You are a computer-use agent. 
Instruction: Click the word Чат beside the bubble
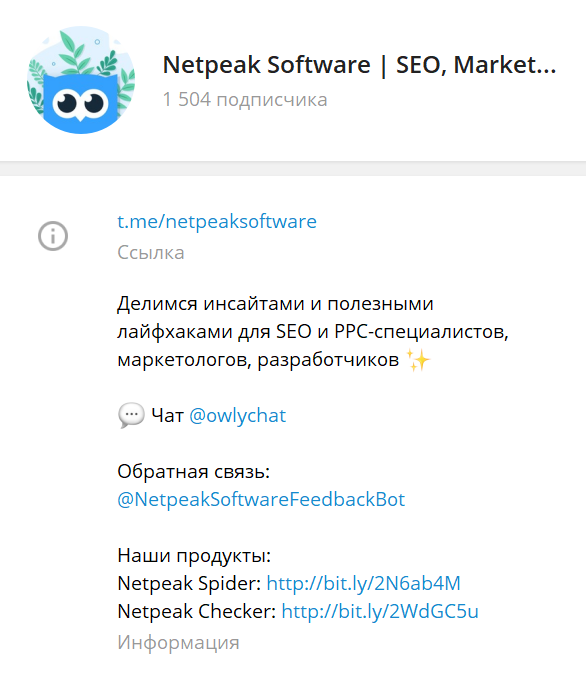click(x=167, y=415)
